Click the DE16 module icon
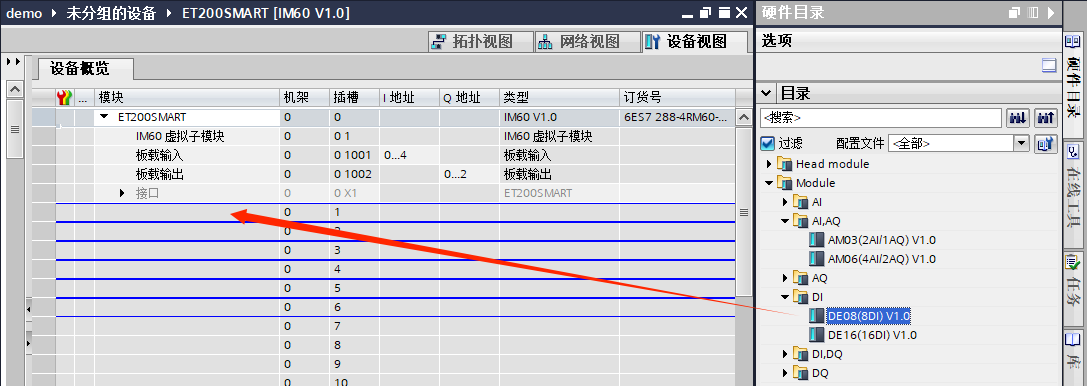This screenshot has height=386, width=1087. pos(817,335)
